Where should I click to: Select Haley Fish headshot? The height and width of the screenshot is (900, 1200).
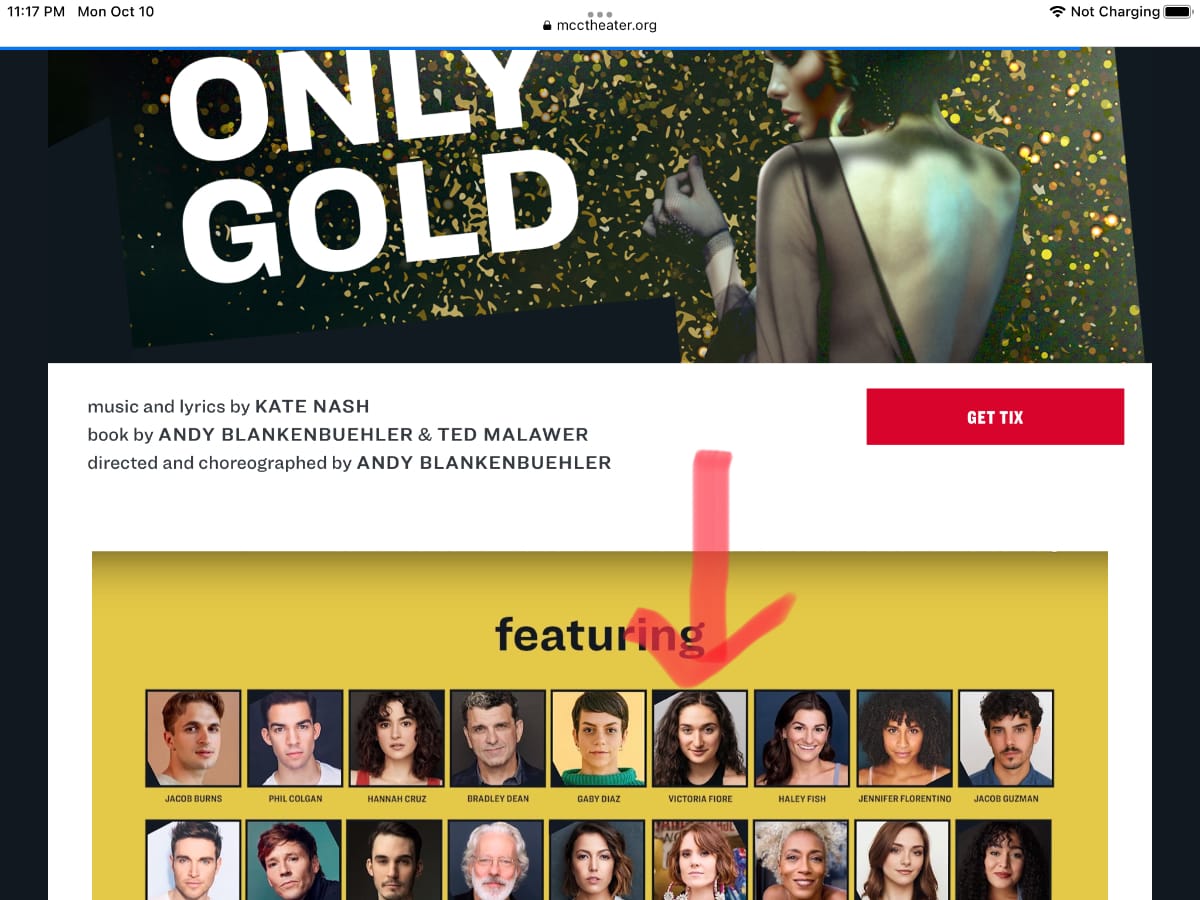pos(802,738)
